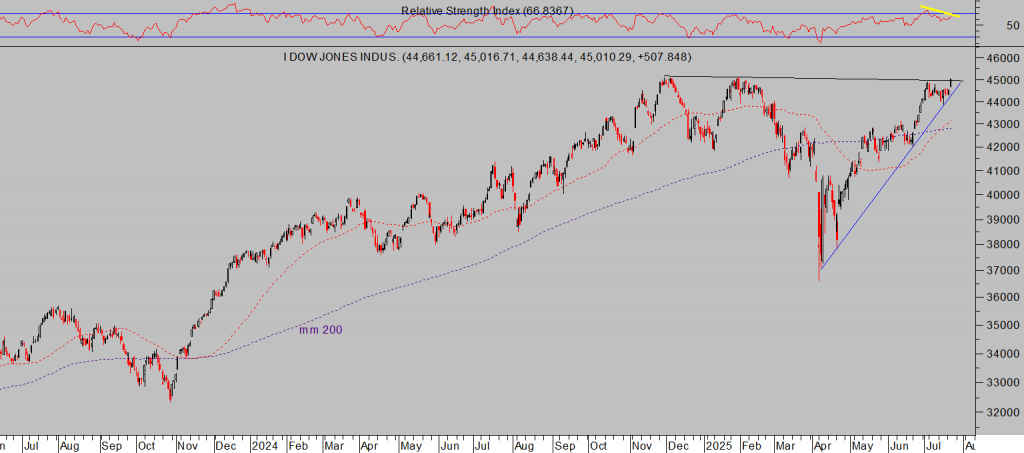Image resolution: width=1024 pixels, height=453 pixels.
Task: Click the 43000 price axis label
Action: (1001, 125)
